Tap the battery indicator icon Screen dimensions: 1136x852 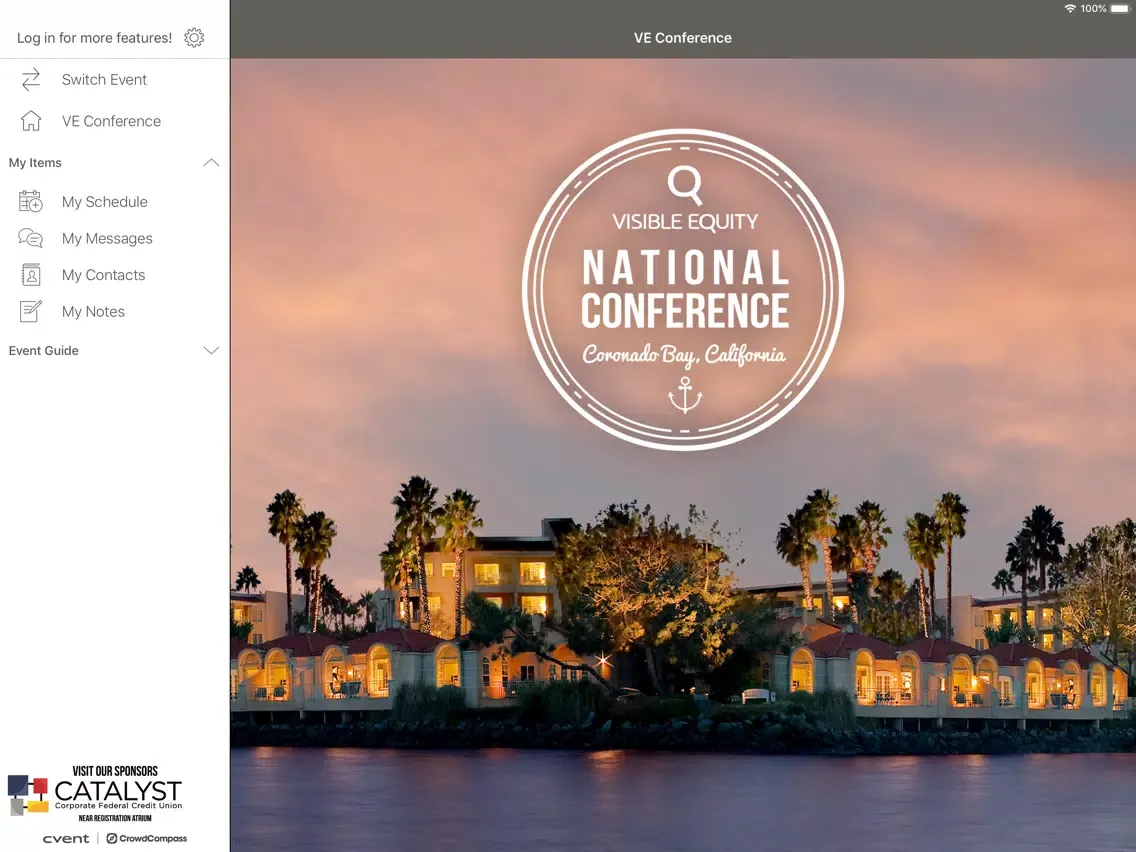coord(1119,9)
